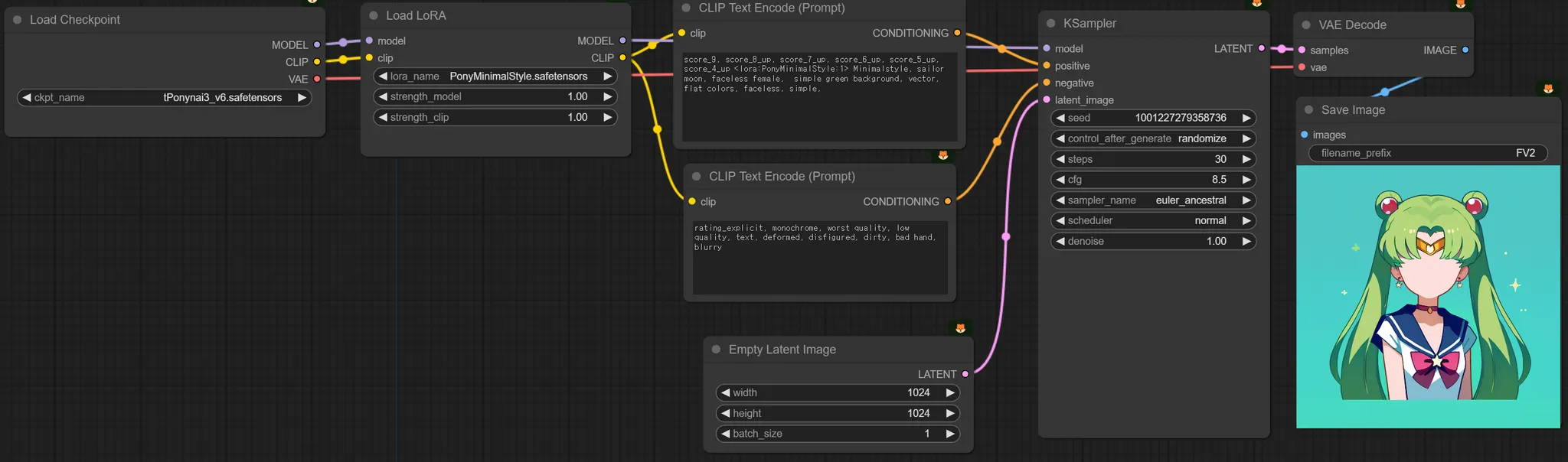Collapse the Empty Latent Image node via title dot

pyautogui.click(x=717, y=349)
